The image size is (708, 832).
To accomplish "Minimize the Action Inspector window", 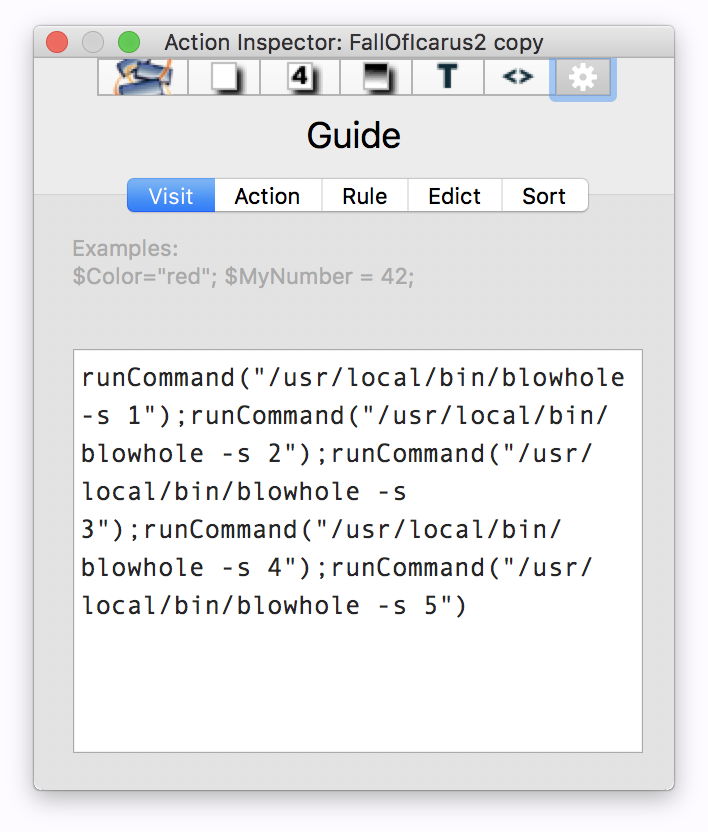I will tap(93, 42).
